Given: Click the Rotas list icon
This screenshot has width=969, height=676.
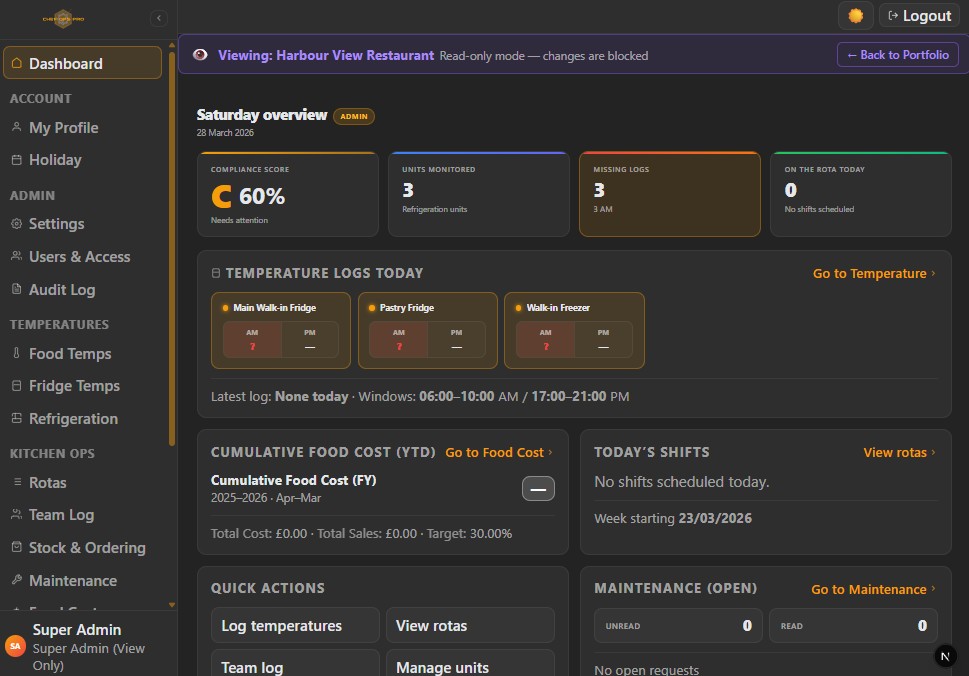Looking at the screenshot, I should (x=17, y=482).
